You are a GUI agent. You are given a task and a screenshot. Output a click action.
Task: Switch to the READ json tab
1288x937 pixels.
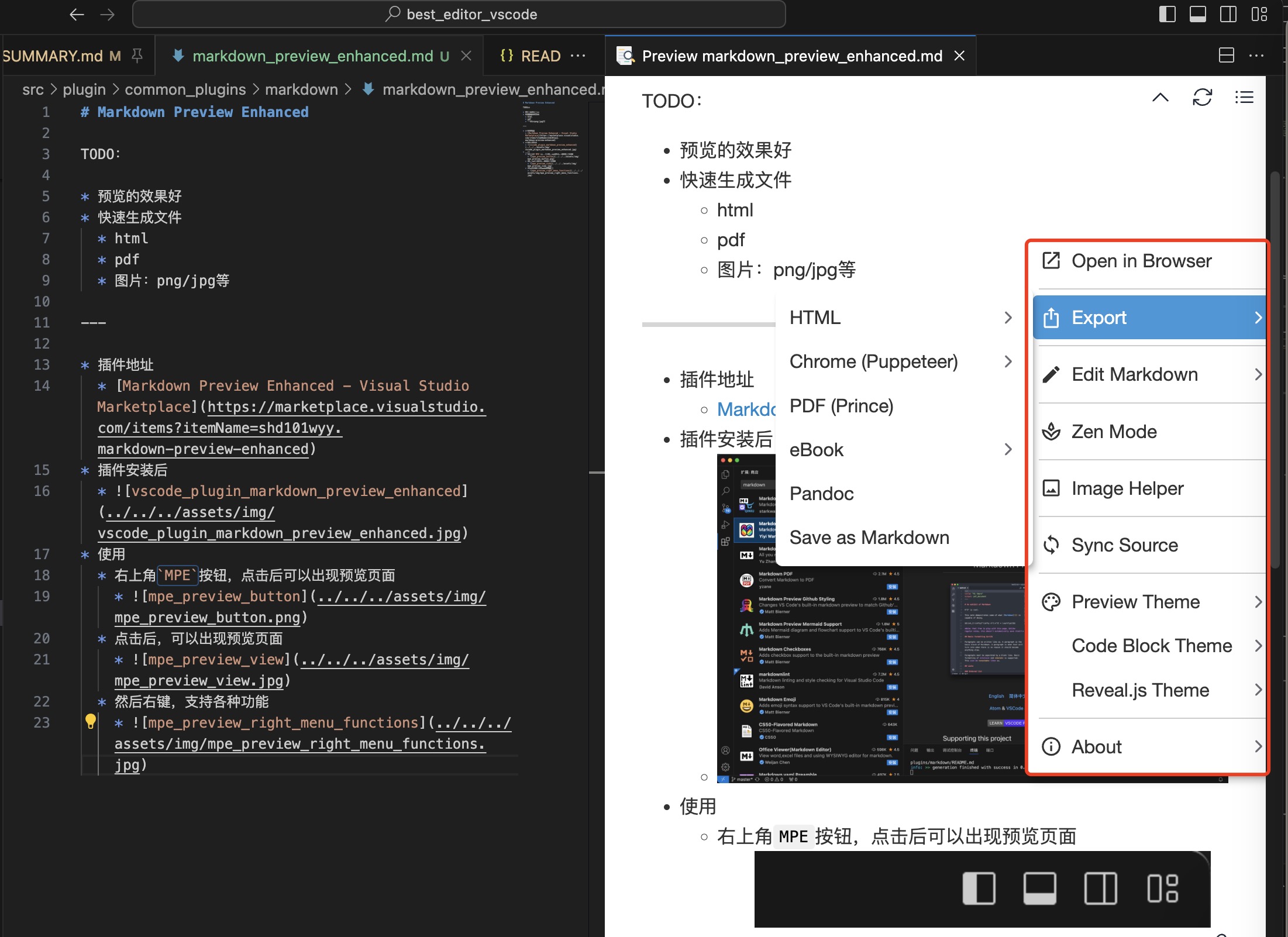[531, 56]
